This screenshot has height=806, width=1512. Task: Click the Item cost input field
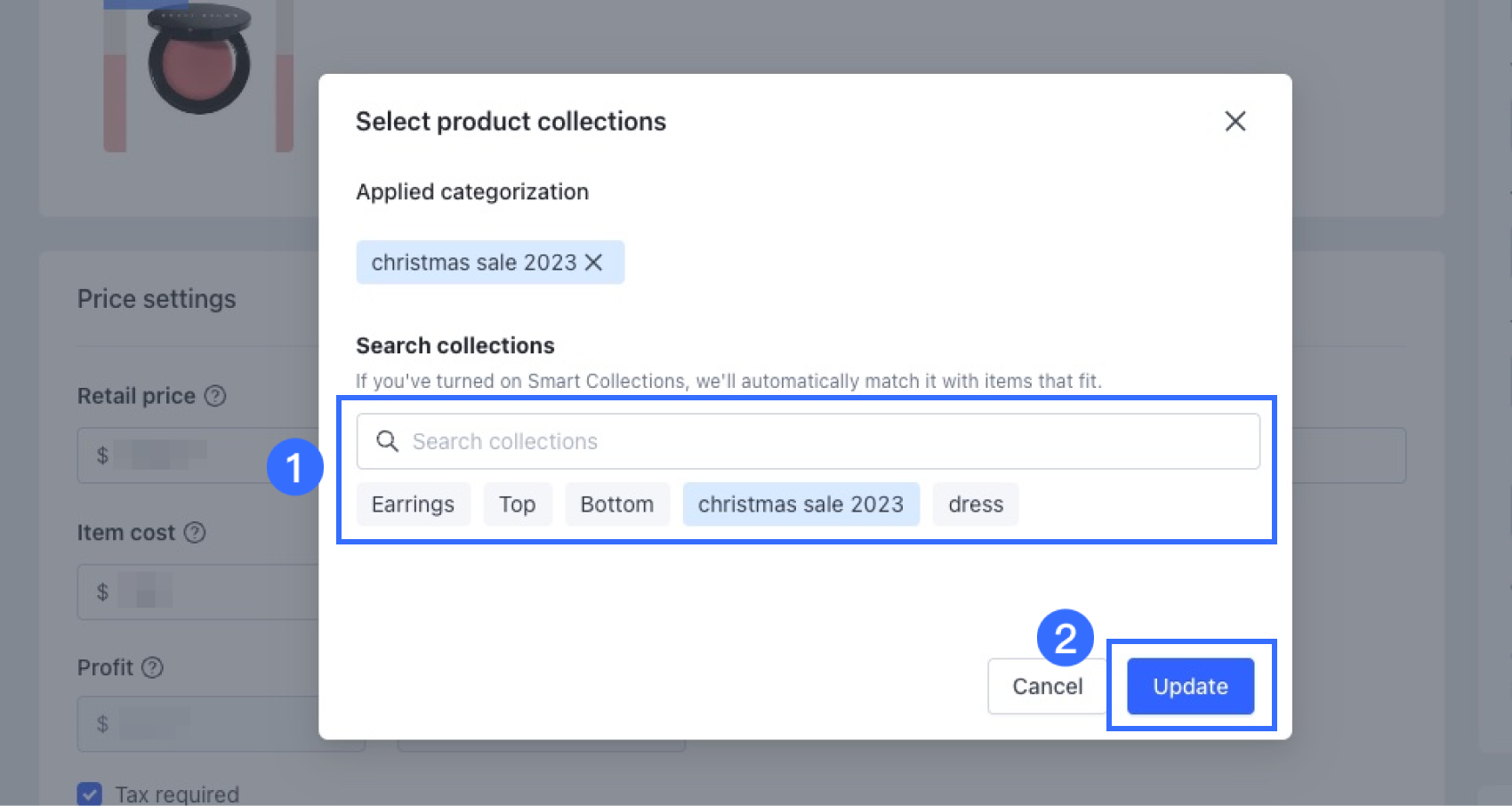pyautogui.click(x=197, y=592)
